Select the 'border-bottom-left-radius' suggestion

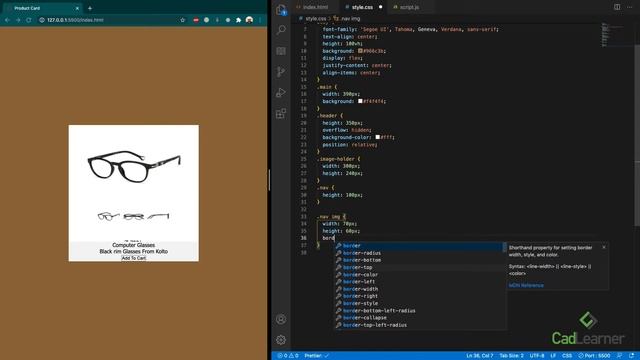click(420, 311)
